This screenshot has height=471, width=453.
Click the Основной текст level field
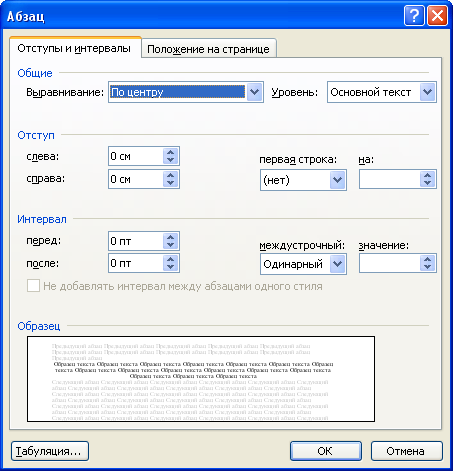tap(373, 92)
